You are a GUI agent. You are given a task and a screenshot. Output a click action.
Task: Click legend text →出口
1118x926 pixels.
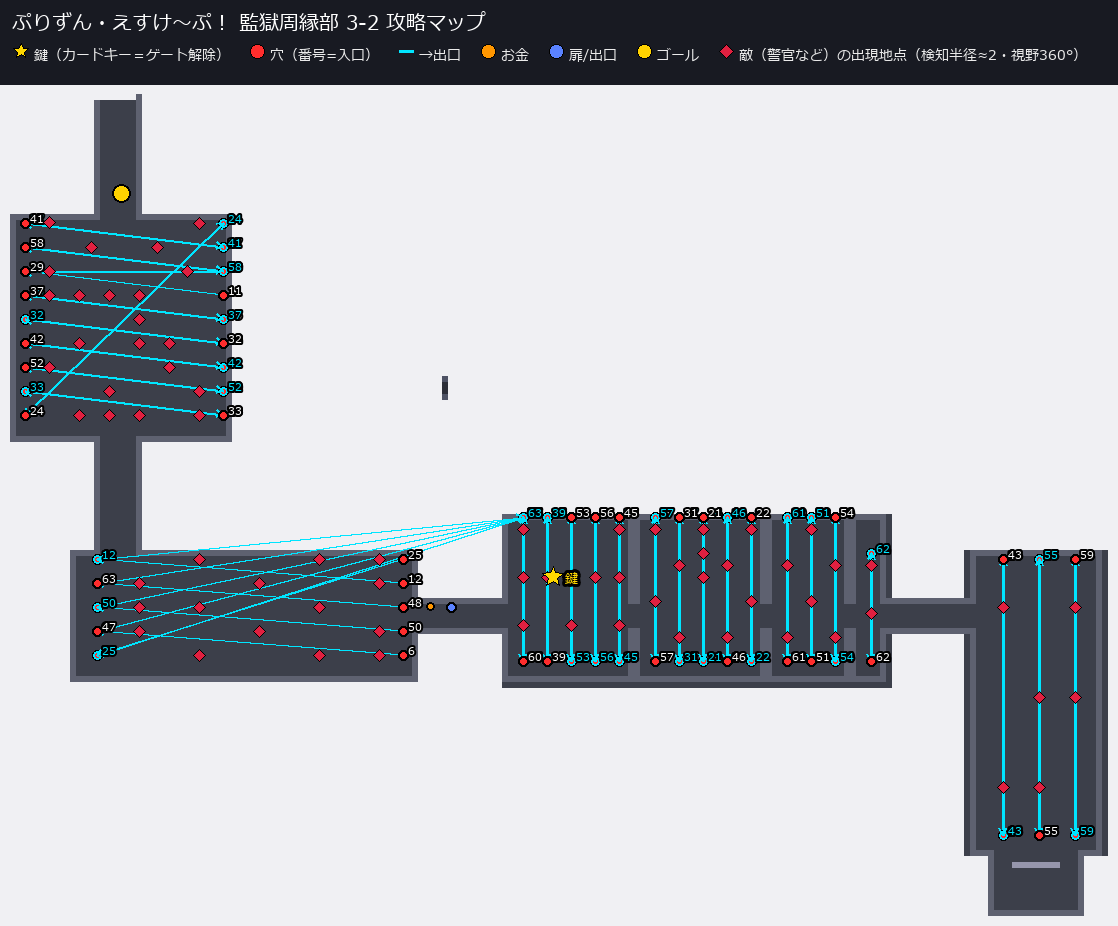tap(439, 54)
